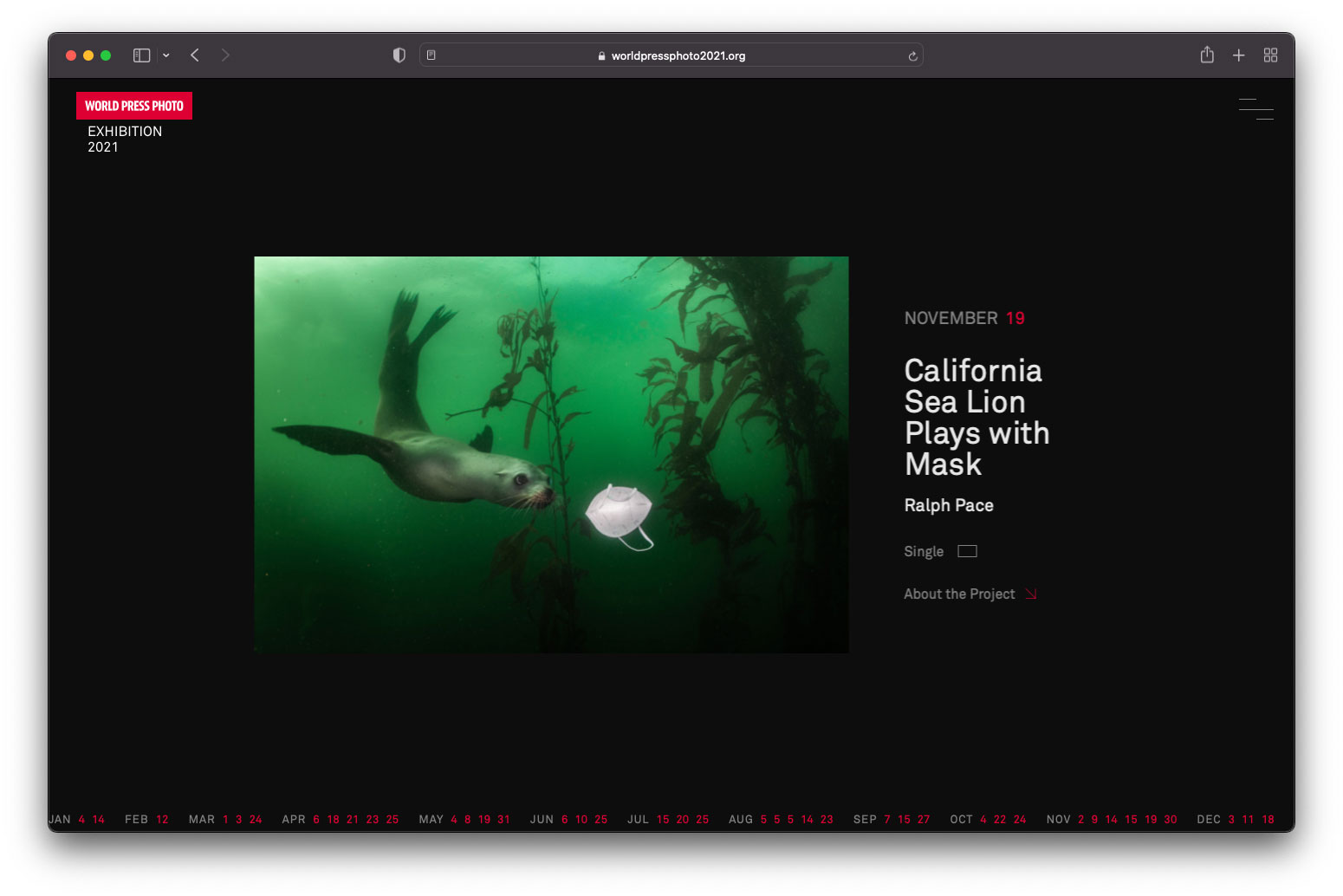Select November 15 on the timeline
The image size is (1343, 896).
(x=1132, y=819)
